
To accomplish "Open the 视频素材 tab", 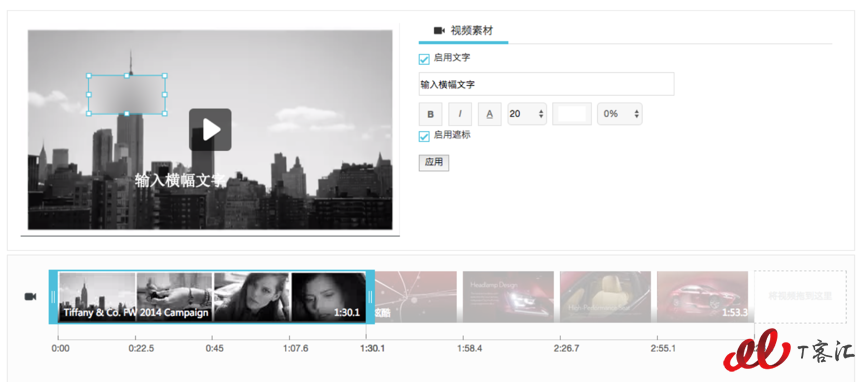I will pyautogui.click(x=463, y=31).
